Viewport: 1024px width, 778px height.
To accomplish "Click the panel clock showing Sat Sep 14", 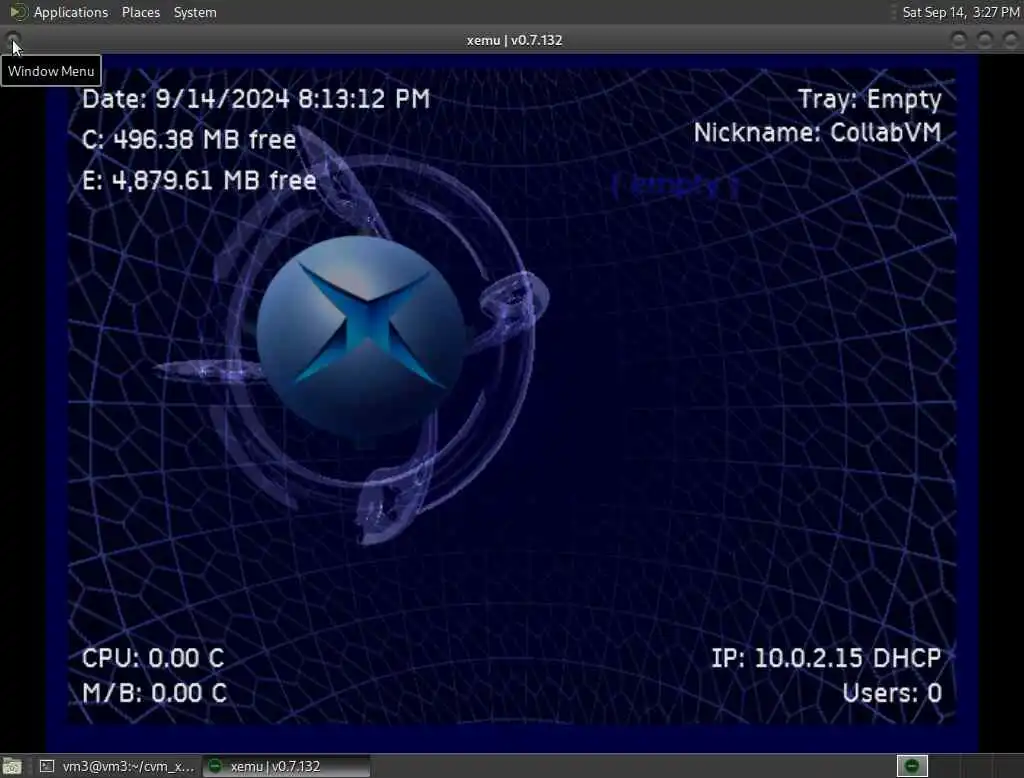I will point(961,12).
